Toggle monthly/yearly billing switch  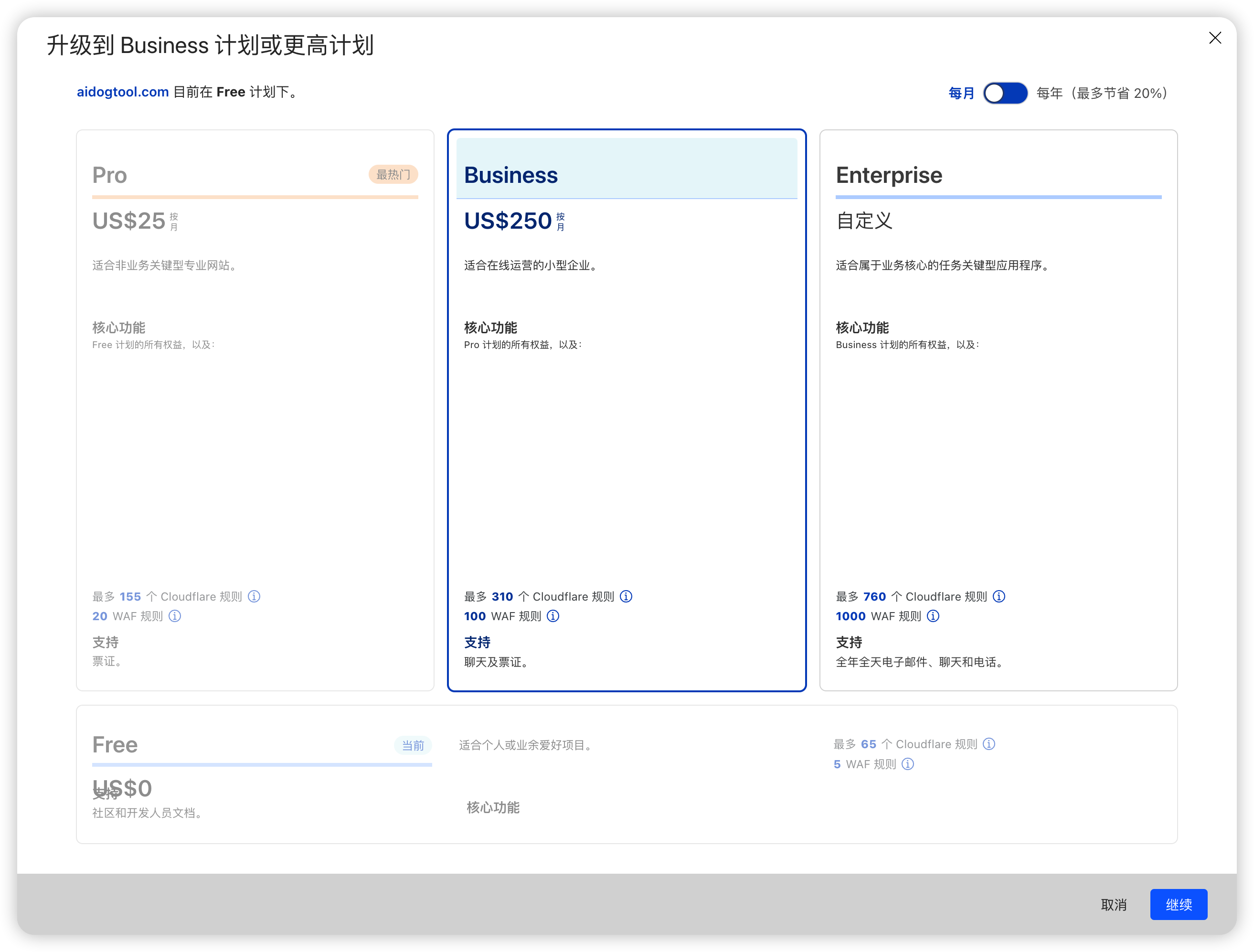1005,93
